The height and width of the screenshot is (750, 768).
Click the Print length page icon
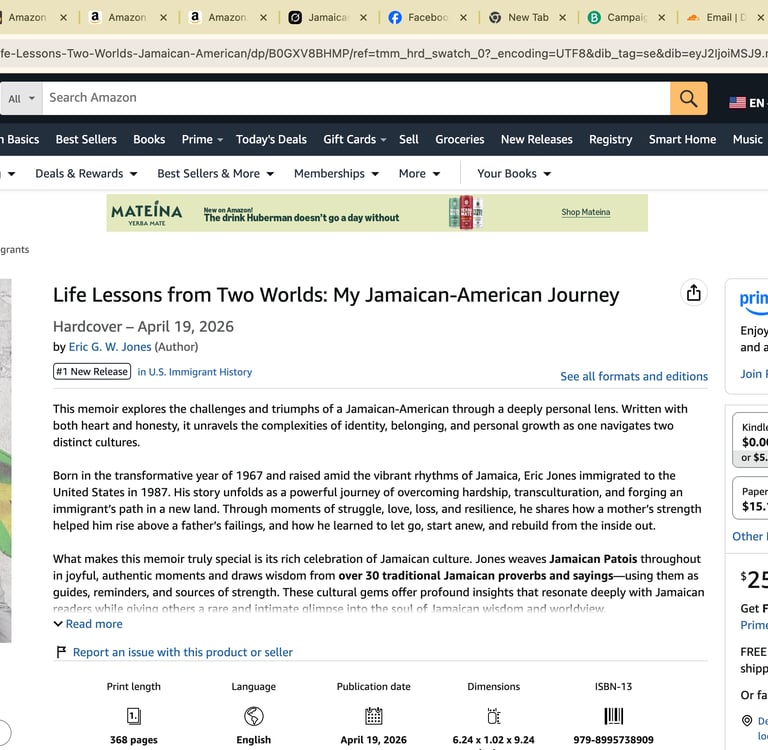pos(134,716)
